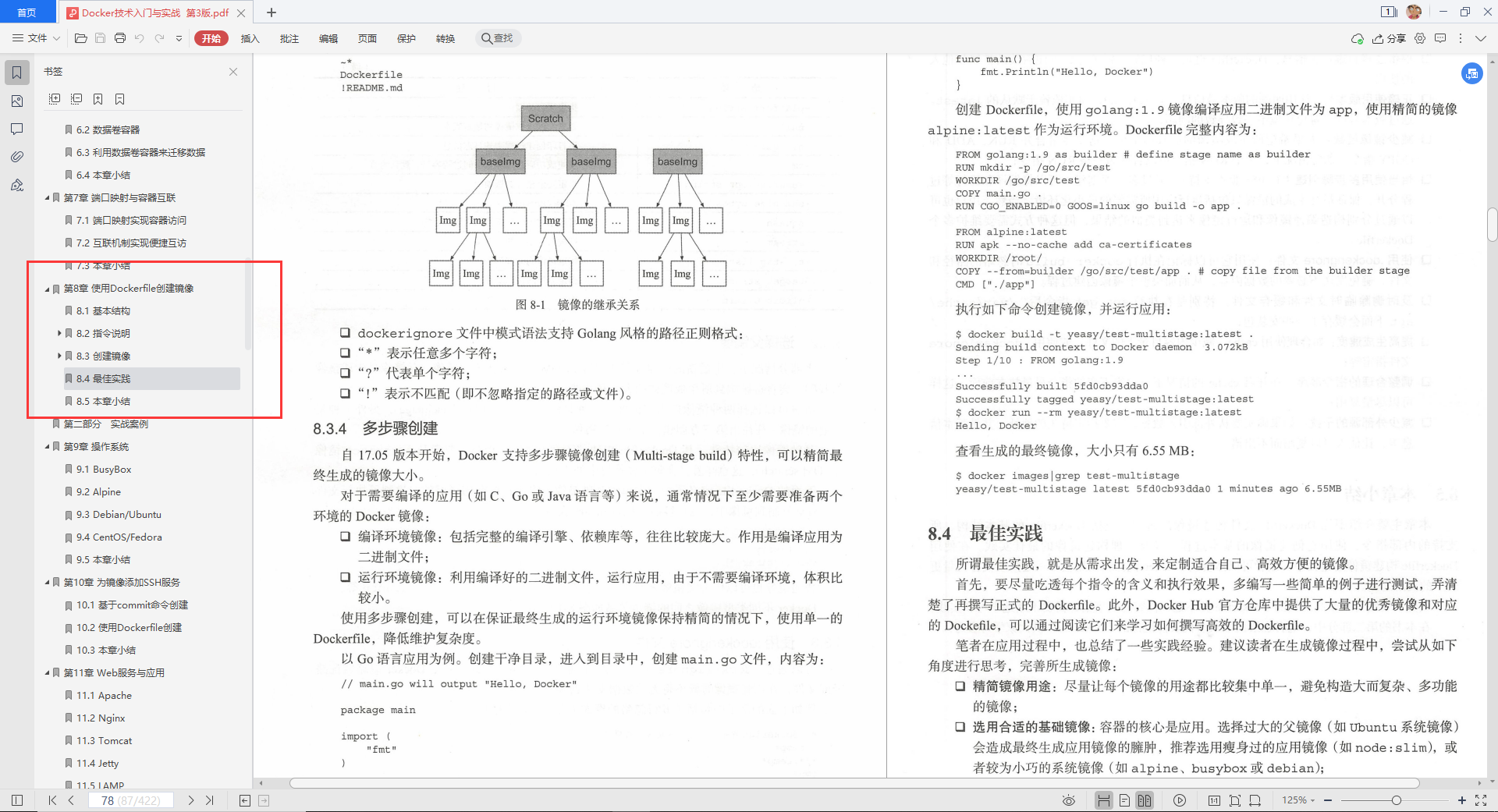Viewport: 1498px width, 812px height.
Task: Click the print icon in toolbar
Action: tap(119, 38)
